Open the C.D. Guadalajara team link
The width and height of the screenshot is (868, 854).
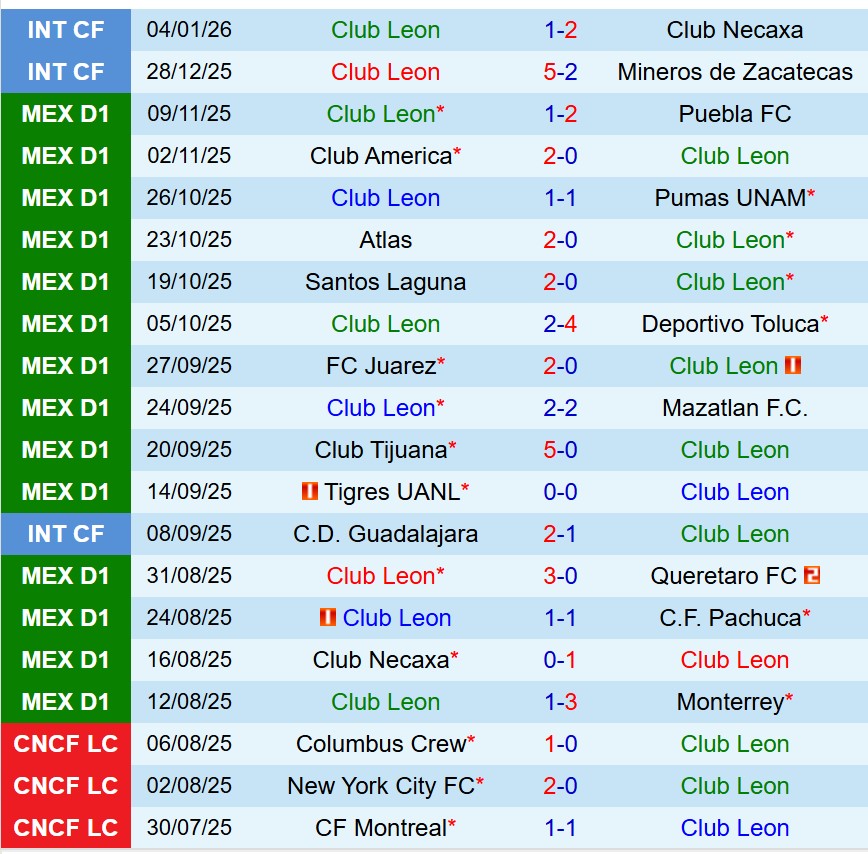[385, 534]
